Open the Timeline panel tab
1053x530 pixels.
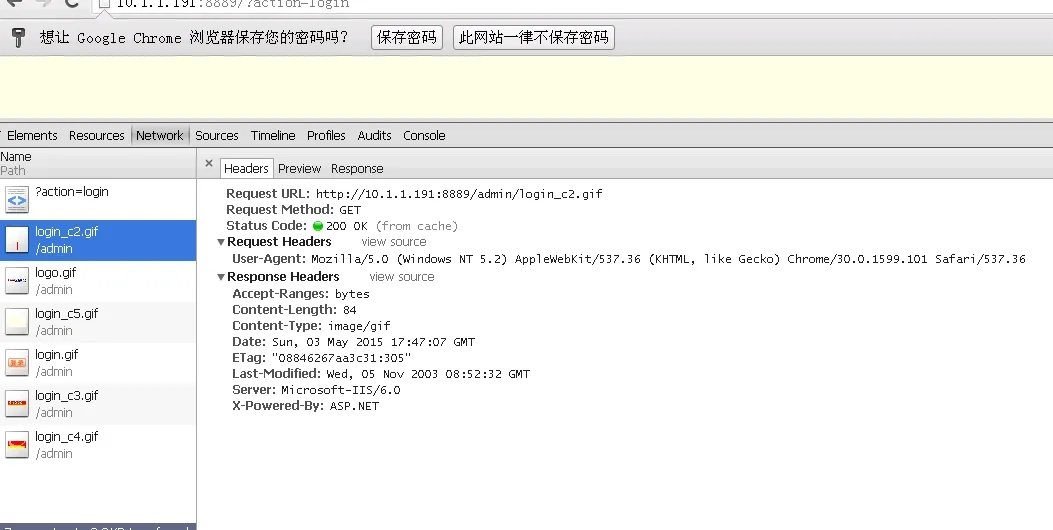click(273, 135)
